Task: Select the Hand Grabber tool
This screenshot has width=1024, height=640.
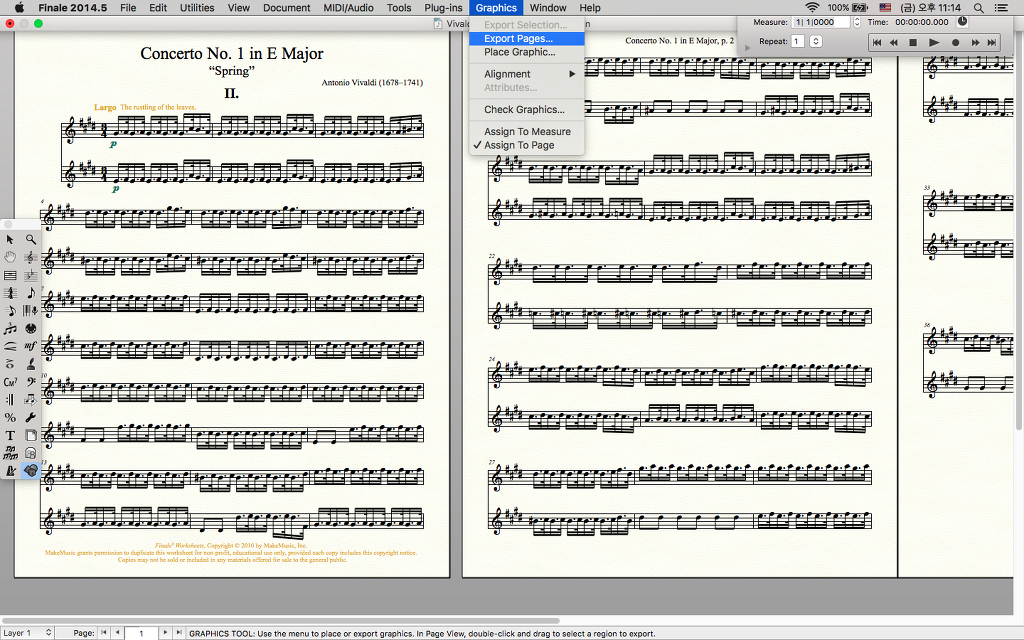Action: pos(10,257)
